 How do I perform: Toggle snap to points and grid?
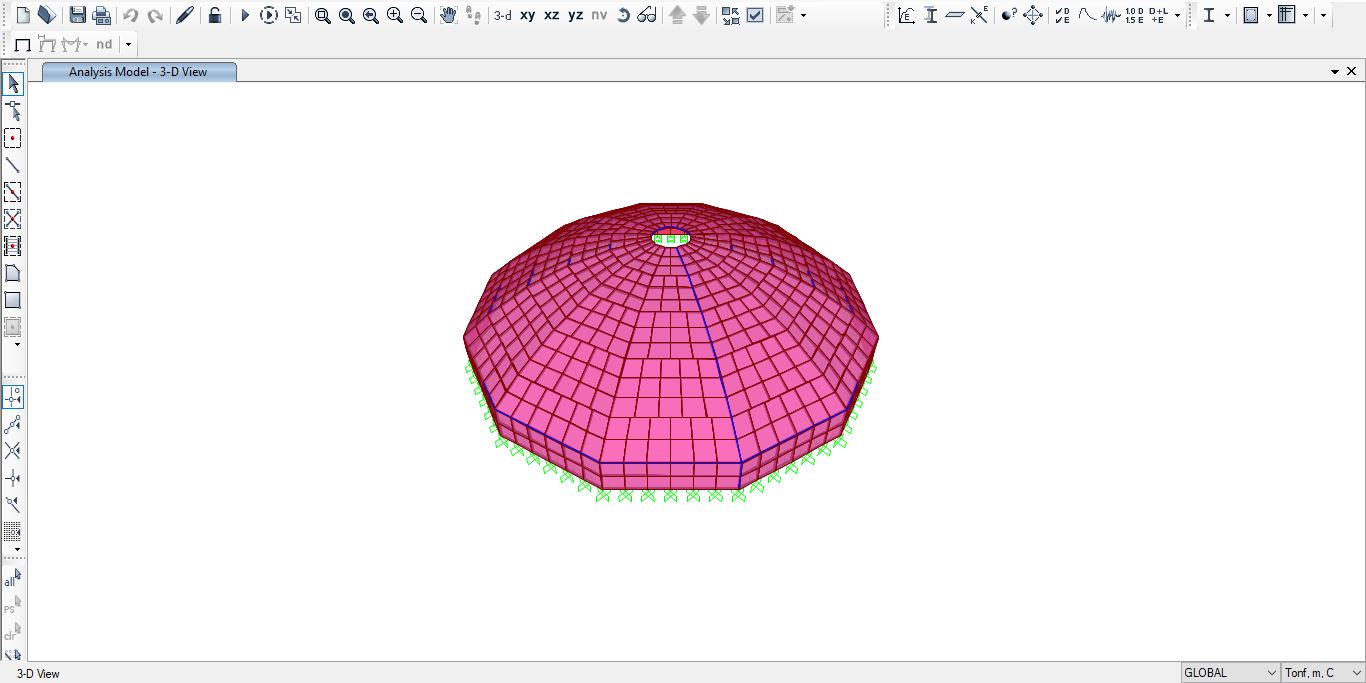coord(13,397)
